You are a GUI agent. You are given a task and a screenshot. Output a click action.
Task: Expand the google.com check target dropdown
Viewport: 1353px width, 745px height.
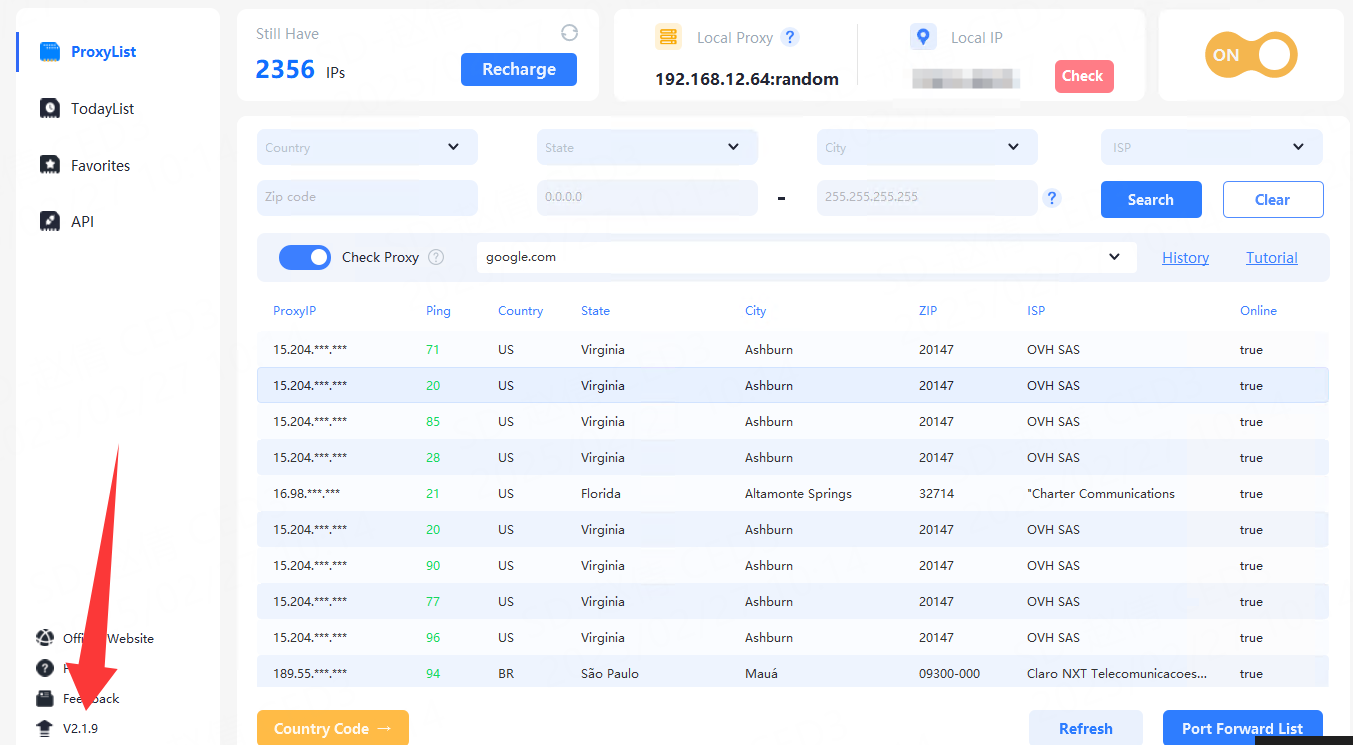click(1114, 257)
